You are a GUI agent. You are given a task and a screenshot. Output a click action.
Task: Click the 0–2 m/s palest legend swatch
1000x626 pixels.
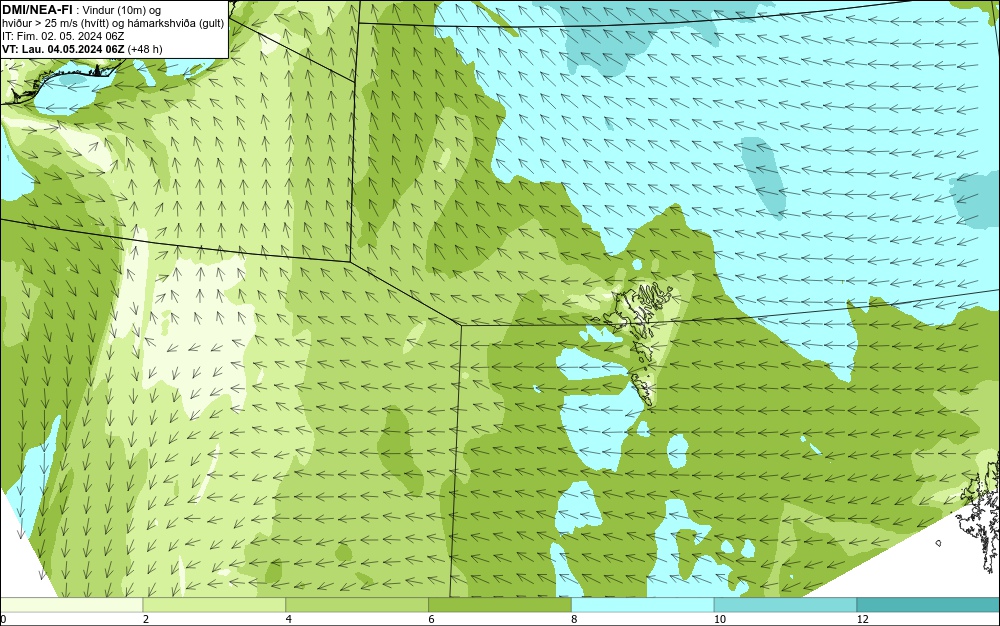71,605
